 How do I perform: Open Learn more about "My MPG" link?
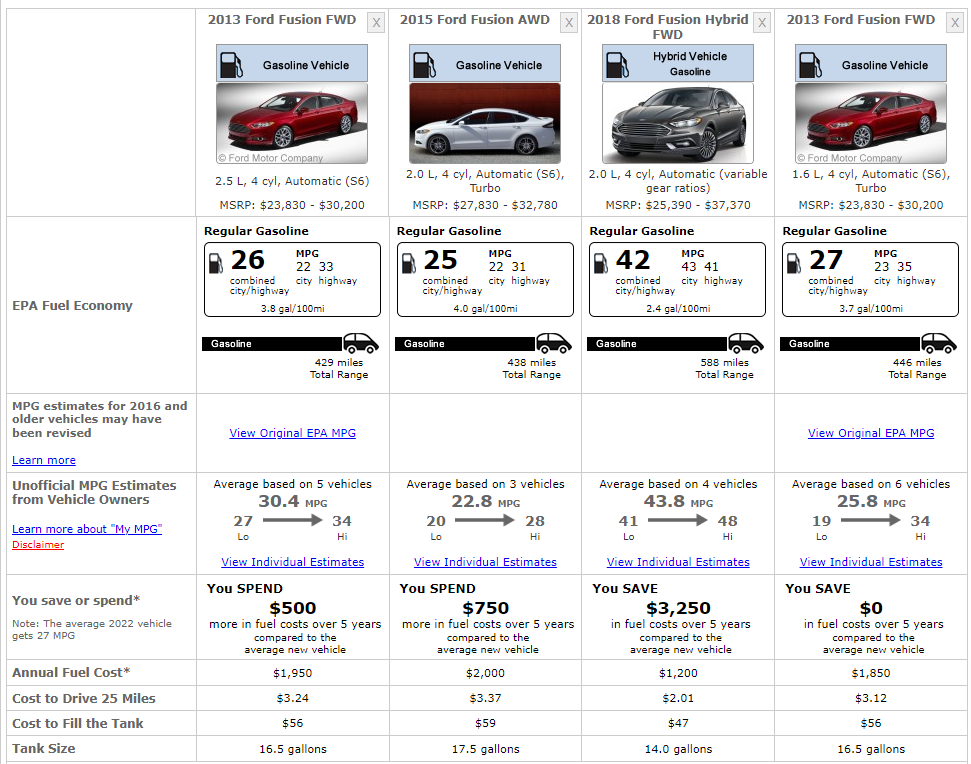pyautogui.click(x=87, y=529)
